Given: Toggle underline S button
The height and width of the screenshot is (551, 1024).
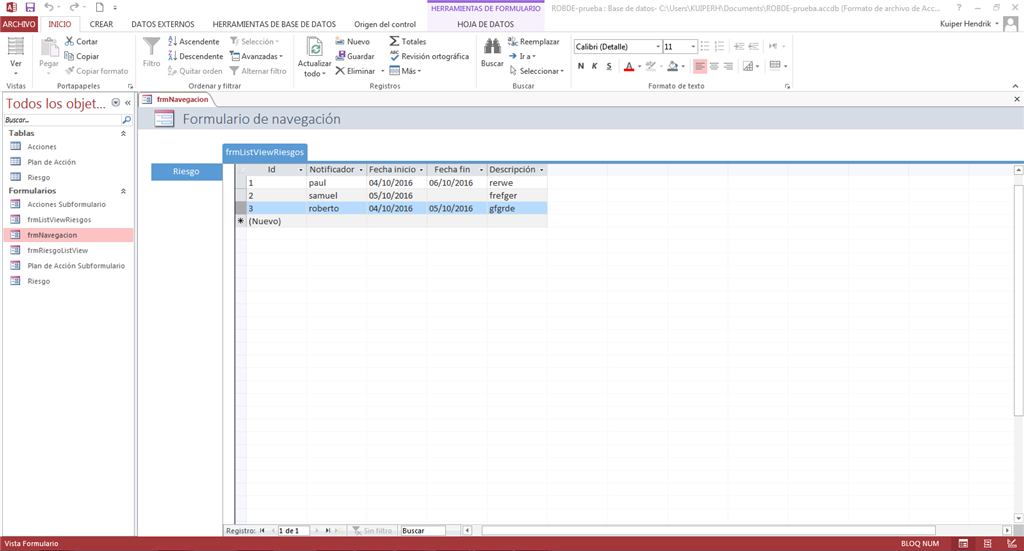Looking at the screenshot, I should pyautogui.click(x=609, y=66).
